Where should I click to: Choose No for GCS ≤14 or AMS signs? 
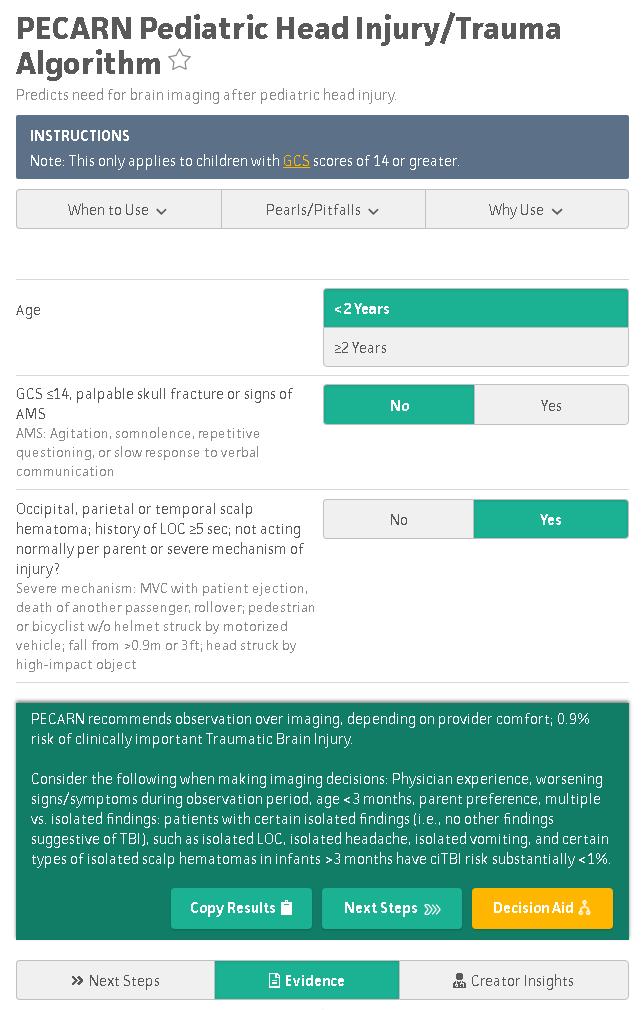click(x=399, y=405)
